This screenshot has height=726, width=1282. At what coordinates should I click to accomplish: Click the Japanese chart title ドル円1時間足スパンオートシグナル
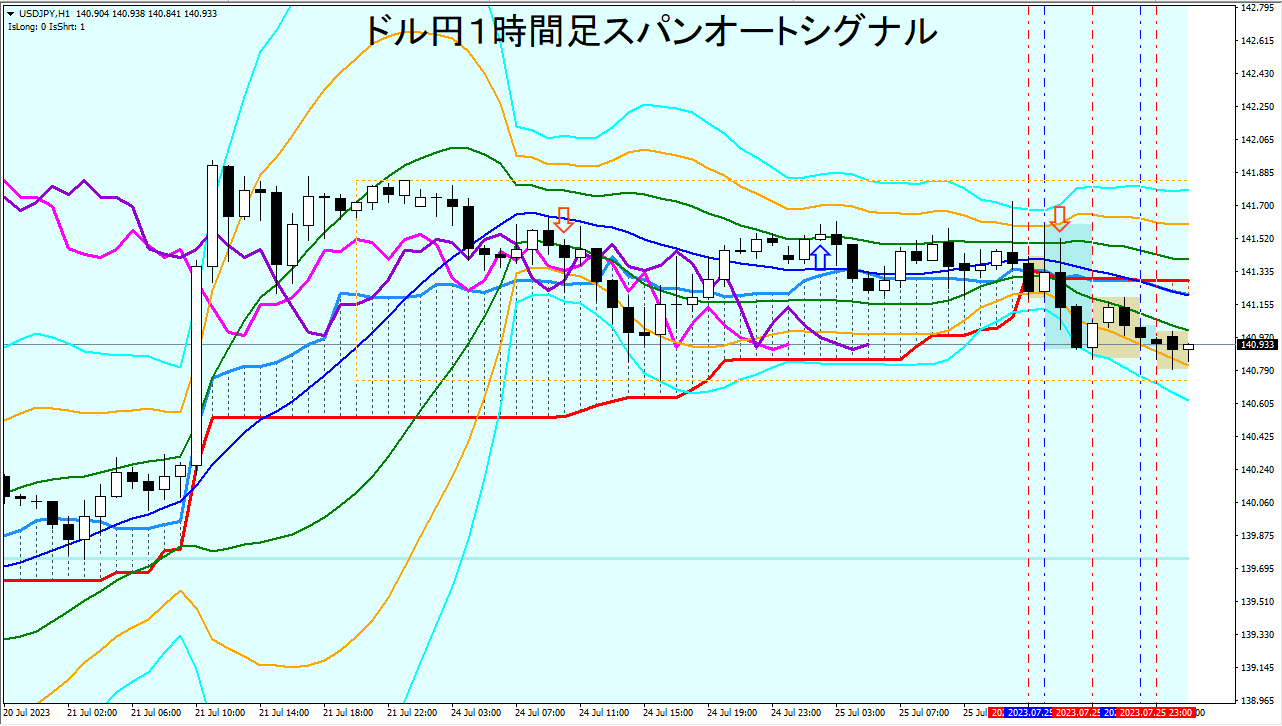click(649, 31)
